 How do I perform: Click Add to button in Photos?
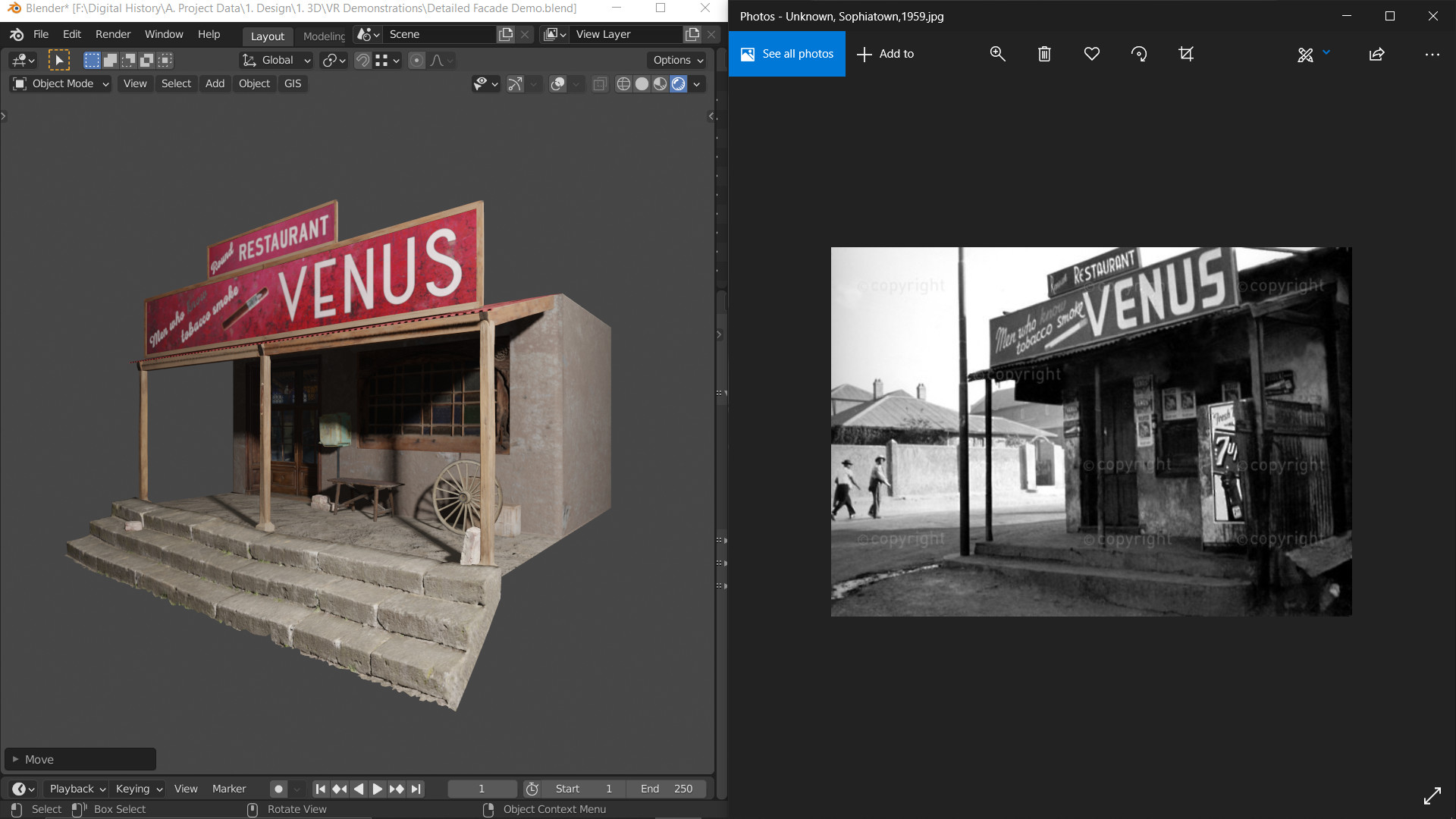pos(885,54)
